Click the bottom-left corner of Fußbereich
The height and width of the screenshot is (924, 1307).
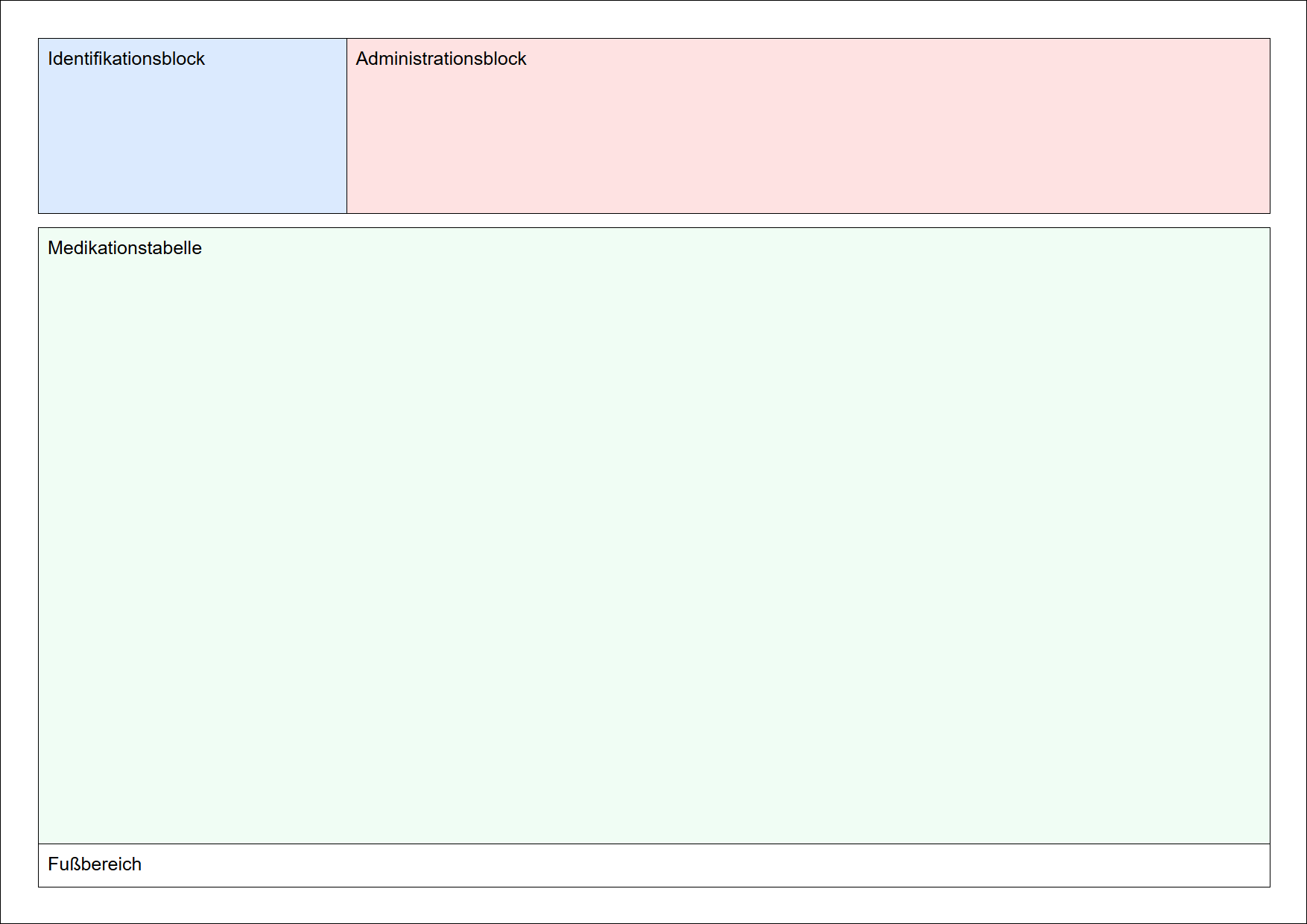(x=39, y=887)
